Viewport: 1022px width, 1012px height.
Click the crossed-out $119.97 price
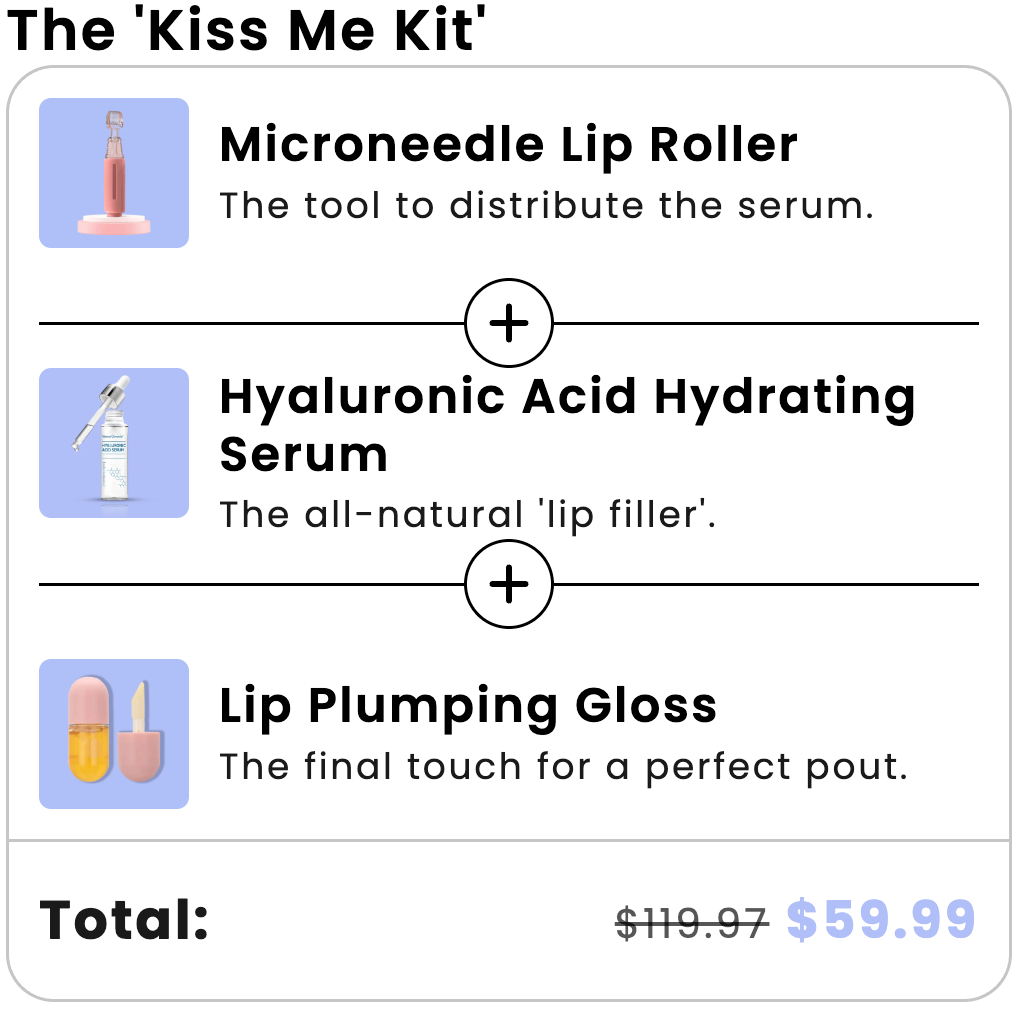[691, 923]
